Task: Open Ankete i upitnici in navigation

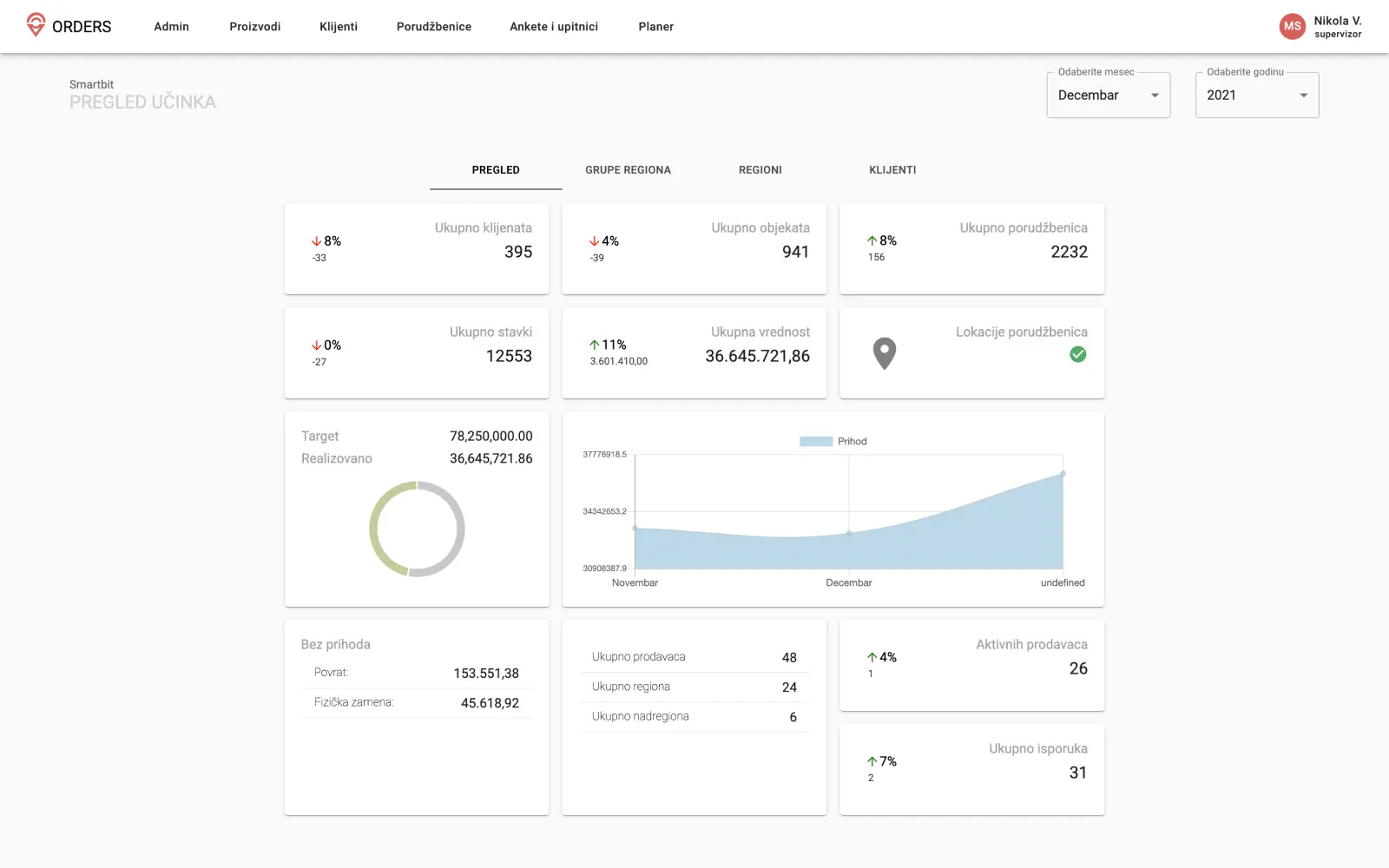Action: click(554, 27)
